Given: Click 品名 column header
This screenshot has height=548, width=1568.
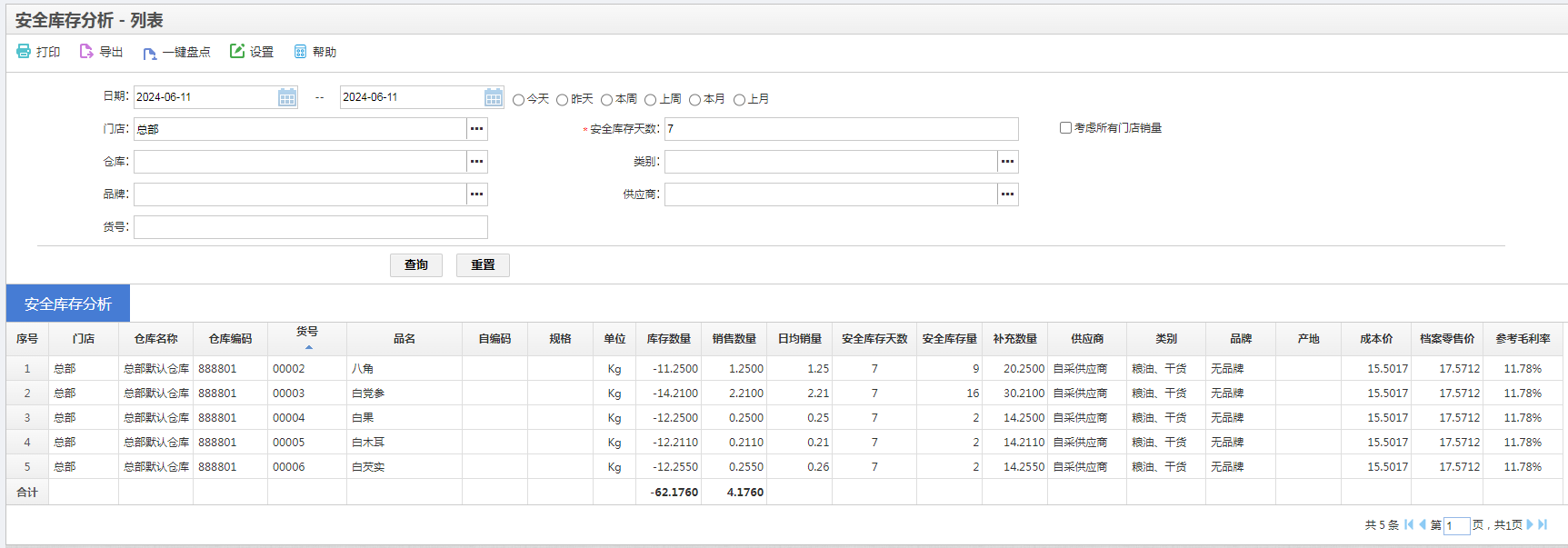Looking at the screenshot, I should point(404,339).
